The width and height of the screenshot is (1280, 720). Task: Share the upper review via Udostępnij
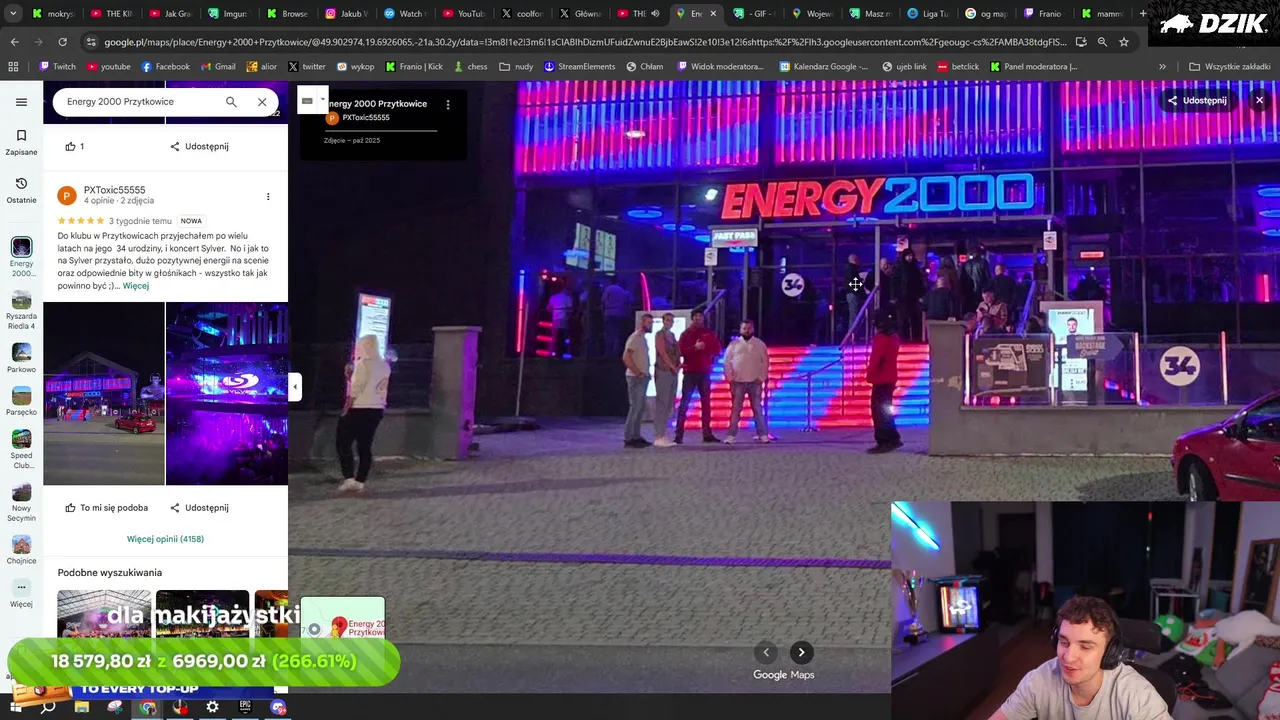pyautogui.click(x=199, y=146)
